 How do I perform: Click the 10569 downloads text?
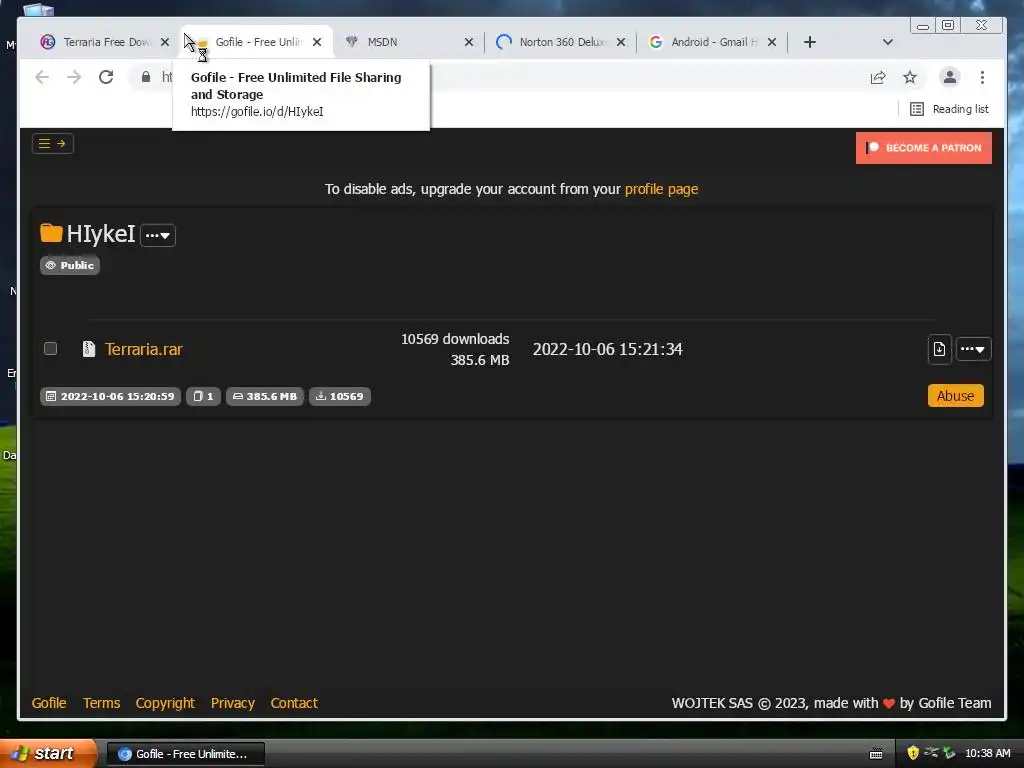point(455,339)
